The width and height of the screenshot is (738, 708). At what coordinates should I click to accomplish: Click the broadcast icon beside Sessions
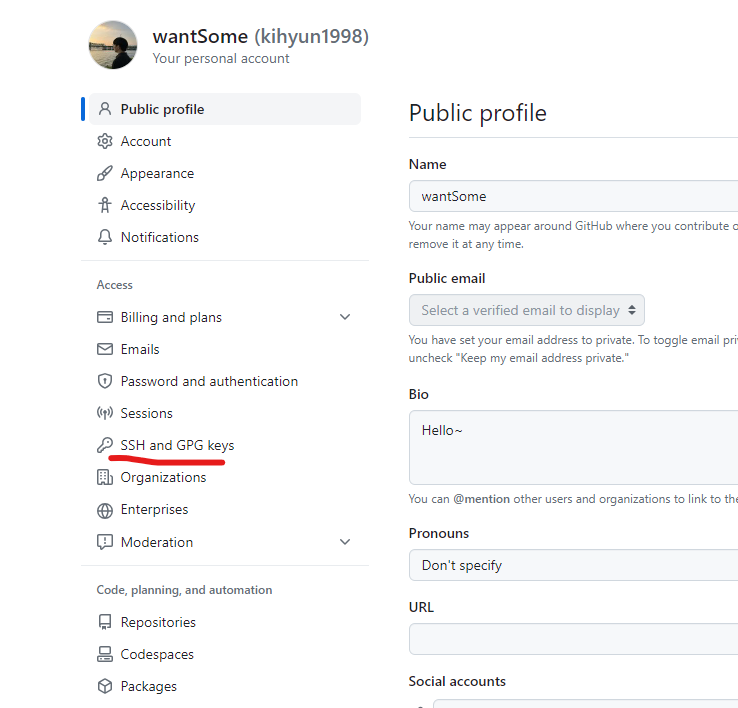104,413
